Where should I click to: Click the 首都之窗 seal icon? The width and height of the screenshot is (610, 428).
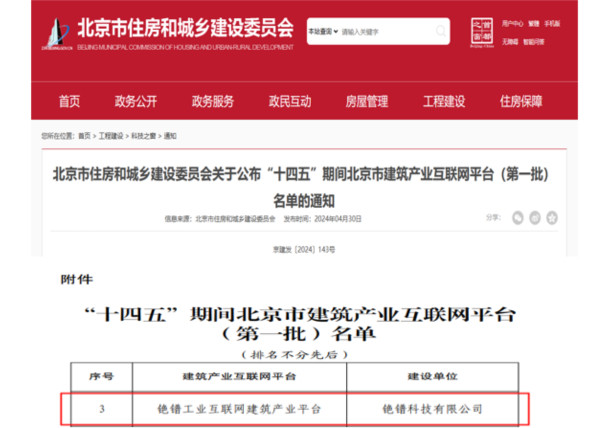tap(482, 32)
